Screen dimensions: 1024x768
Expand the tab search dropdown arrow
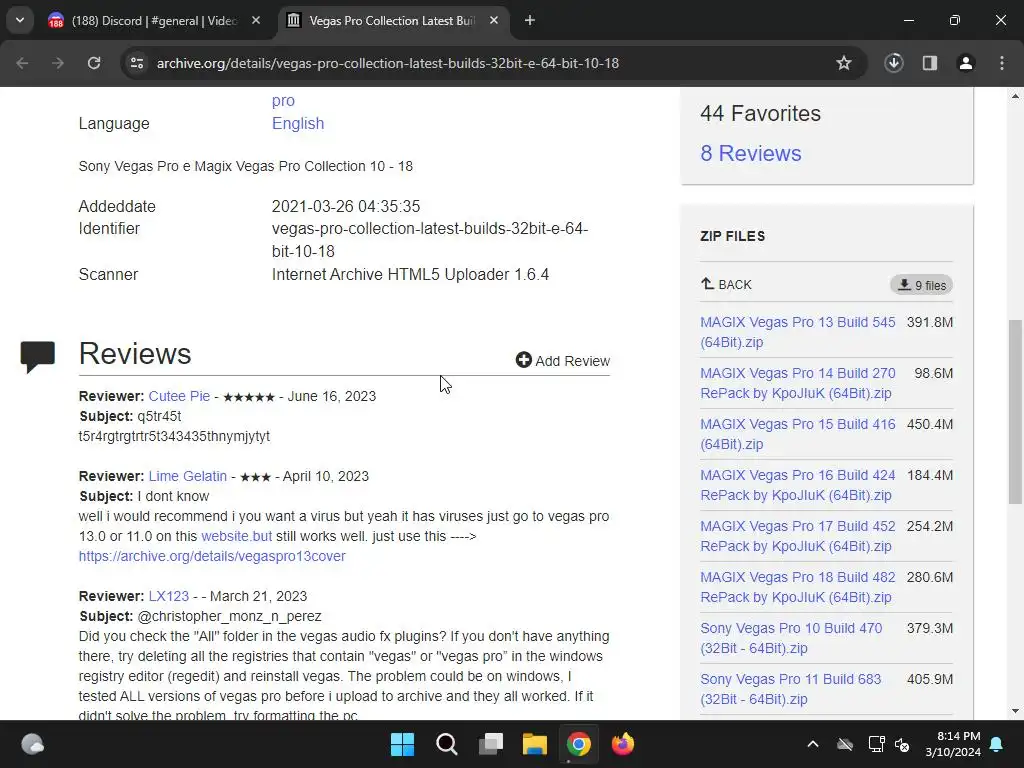pos(20,21)
